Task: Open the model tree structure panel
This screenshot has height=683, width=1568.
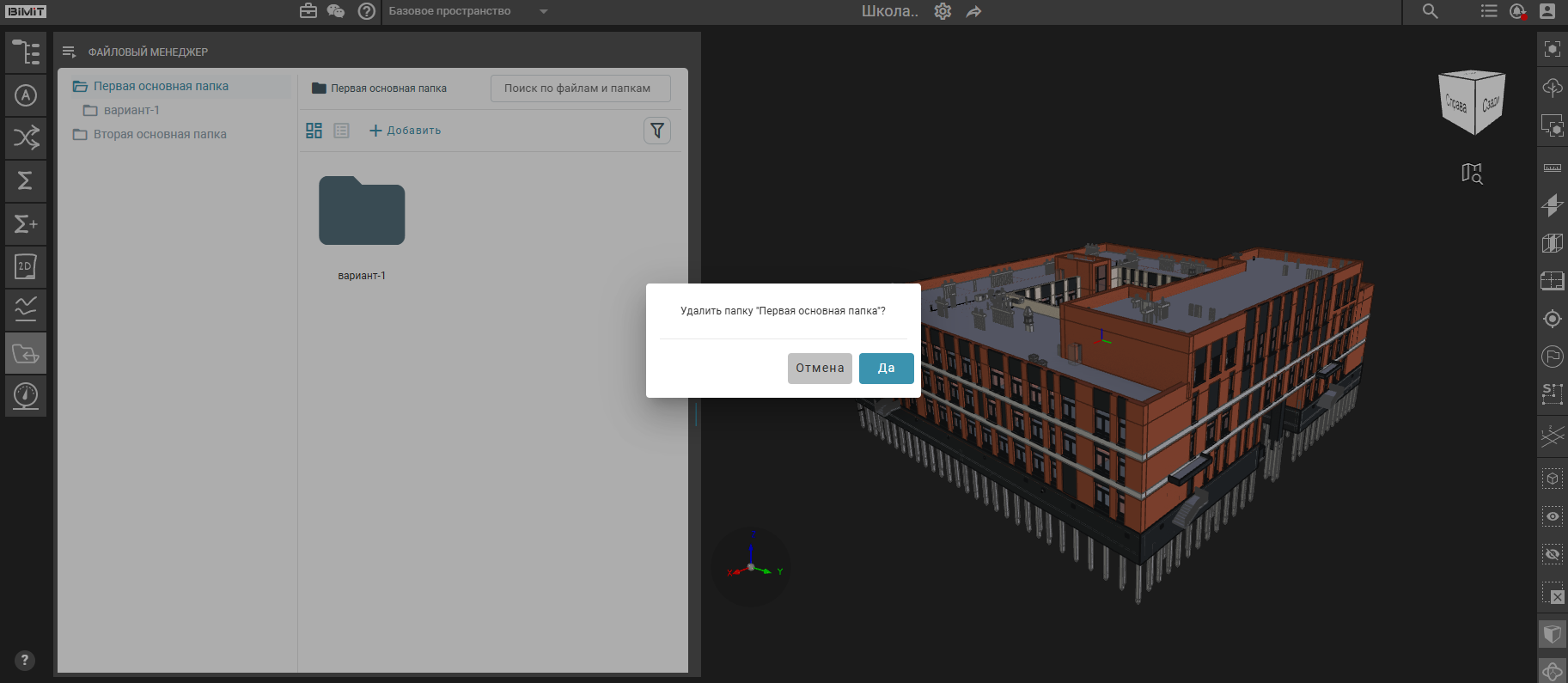Action: [26, 52]
